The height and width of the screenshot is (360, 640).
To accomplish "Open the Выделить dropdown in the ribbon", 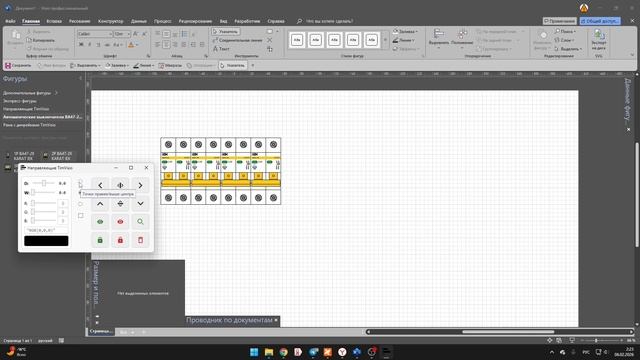I will [x=567, y=49].
